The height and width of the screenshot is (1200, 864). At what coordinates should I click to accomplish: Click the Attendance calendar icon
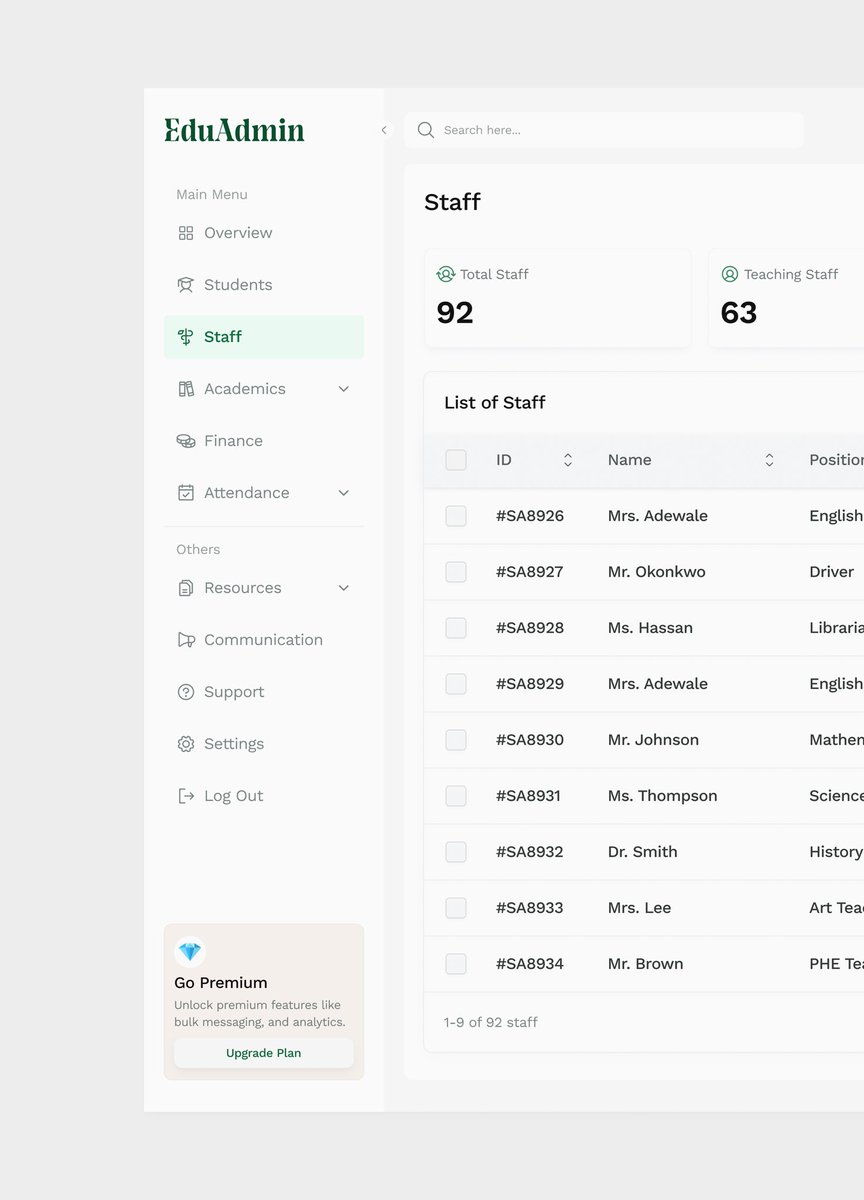(x=186, y=493)
